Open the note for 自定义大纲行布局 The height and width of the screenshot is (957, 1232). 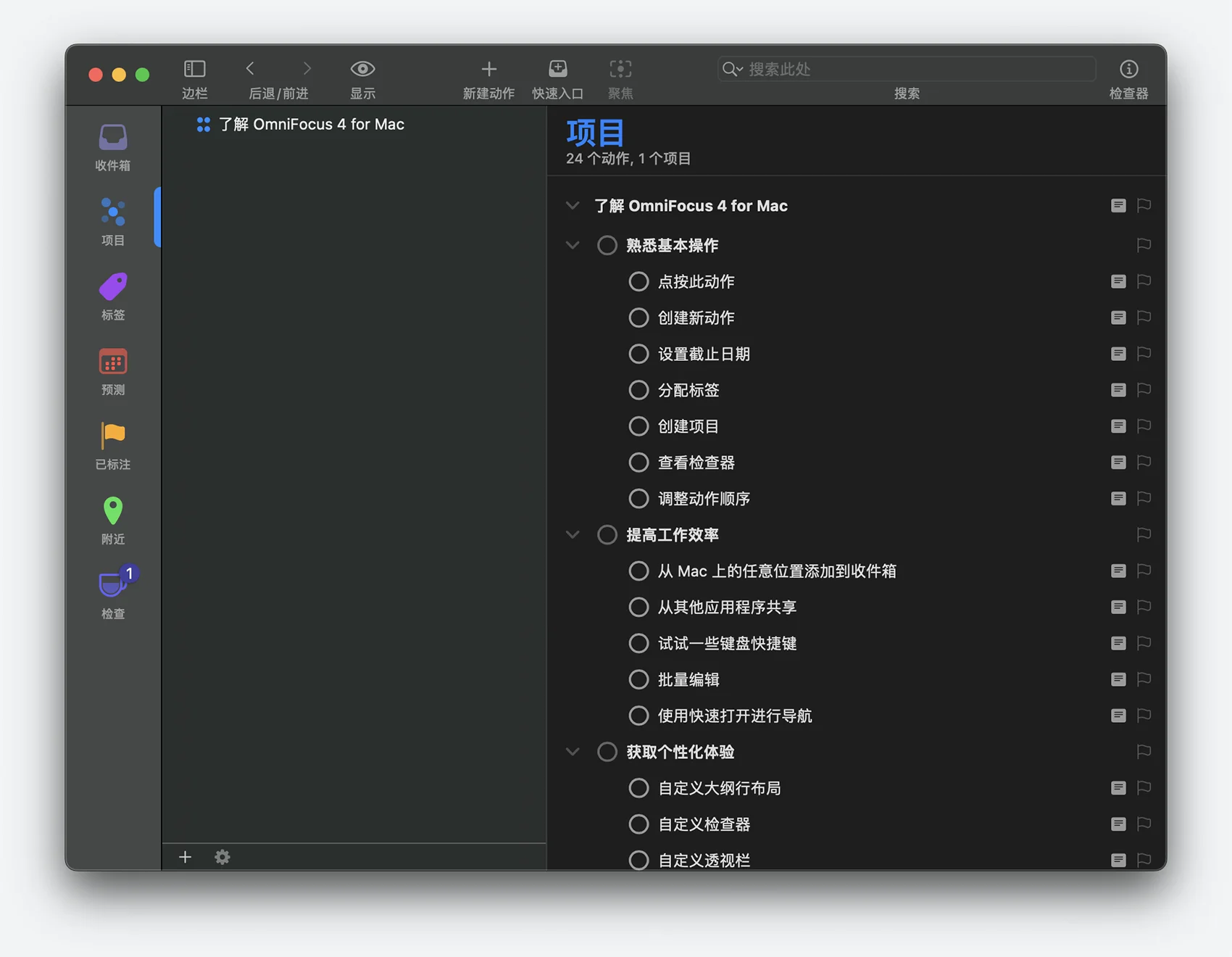coord(1118,788)
